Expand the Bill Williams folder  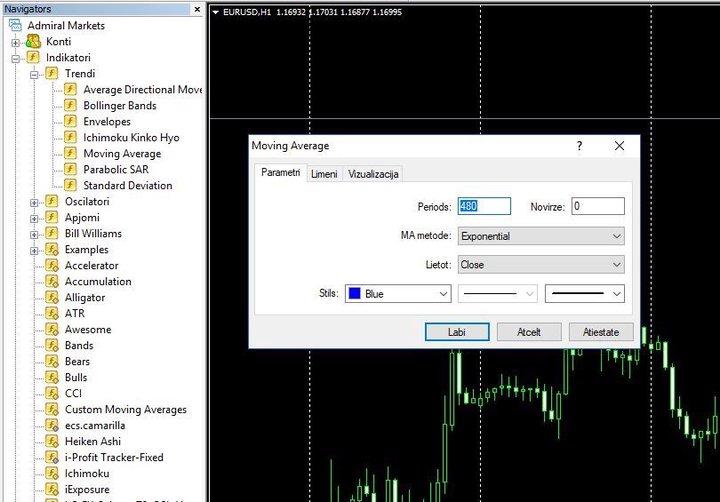click(34, 235)
